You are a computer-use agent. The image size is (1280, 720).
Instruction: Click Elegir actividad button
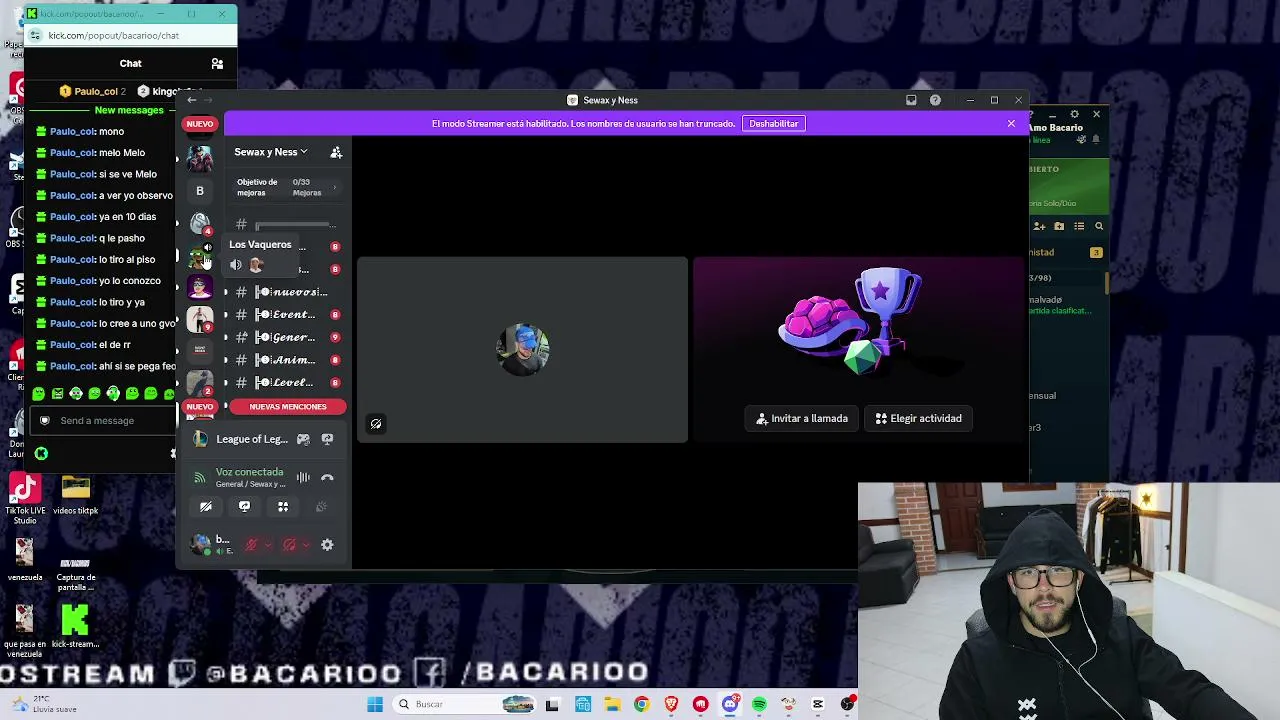919,419
